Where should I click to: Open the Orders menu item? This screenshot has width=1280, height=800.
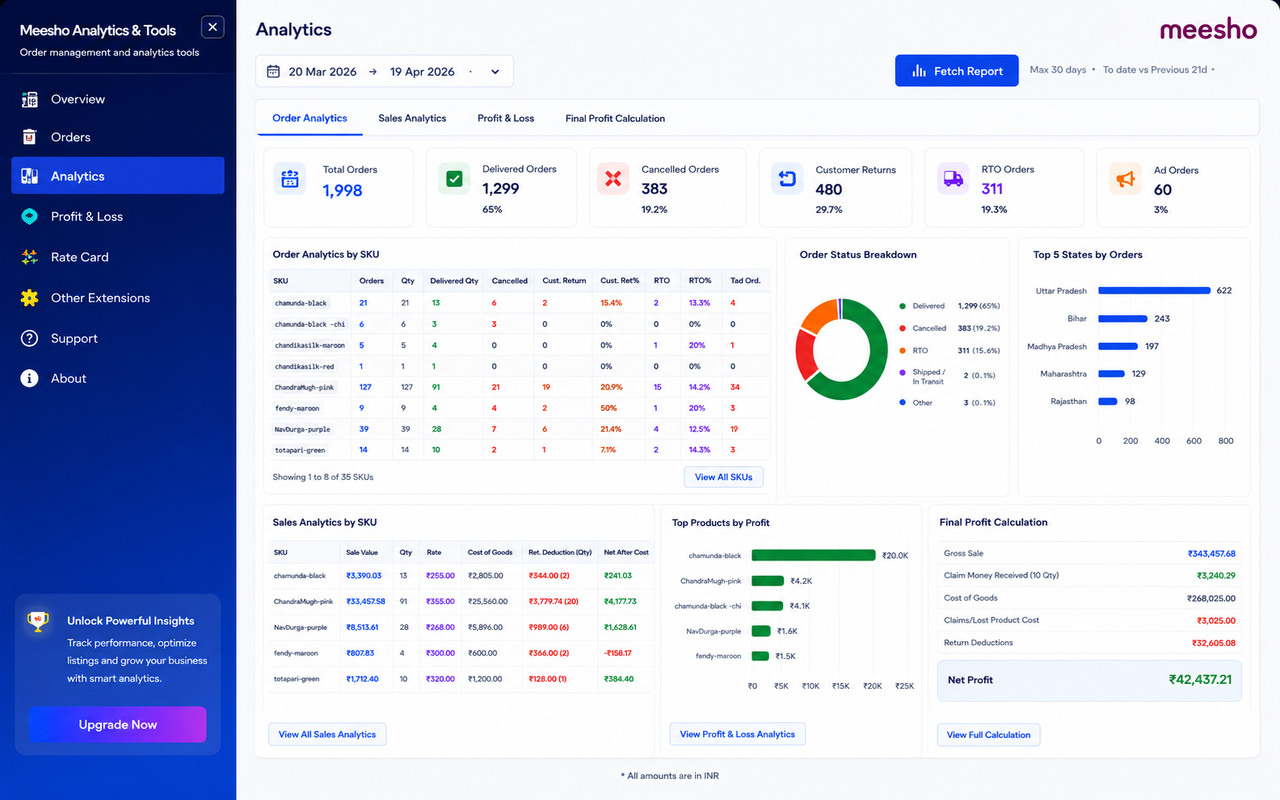pyautogui.click(x=117, y=137)
